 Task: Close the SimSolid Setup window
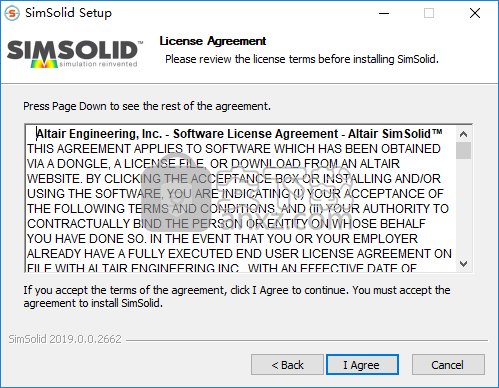[475, 13]
